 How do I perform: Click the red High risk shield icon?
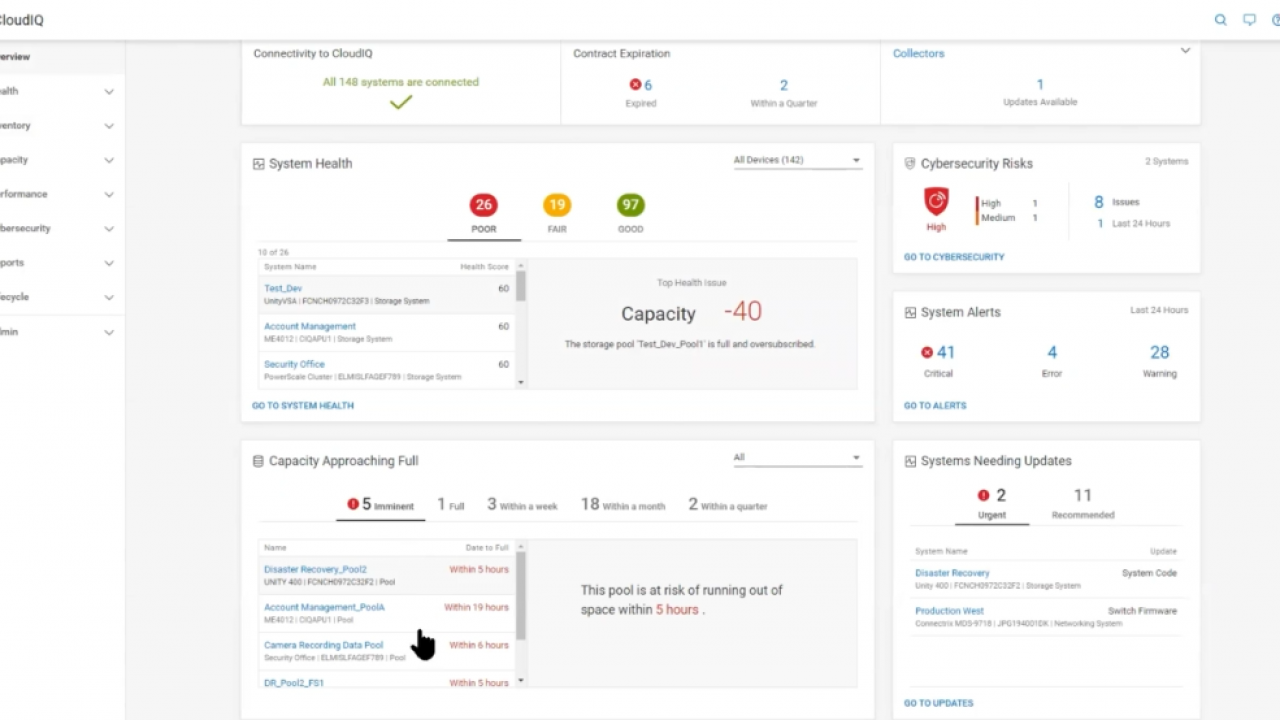[936, 202]
